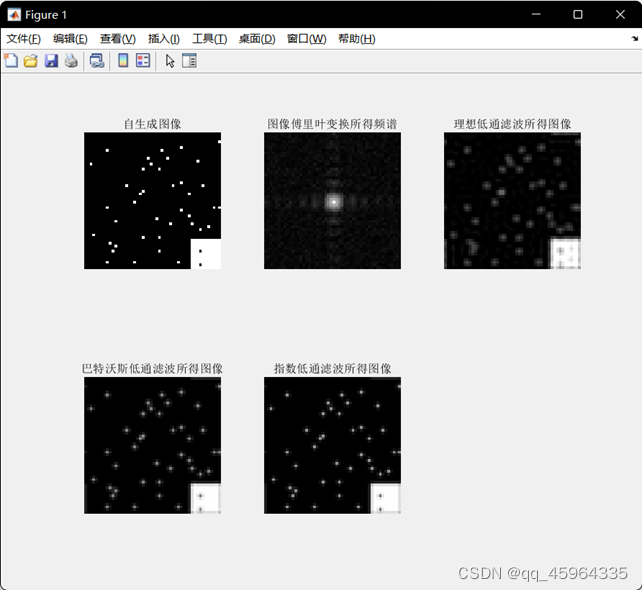Open the 插入(I) menu

coord(164,39)
